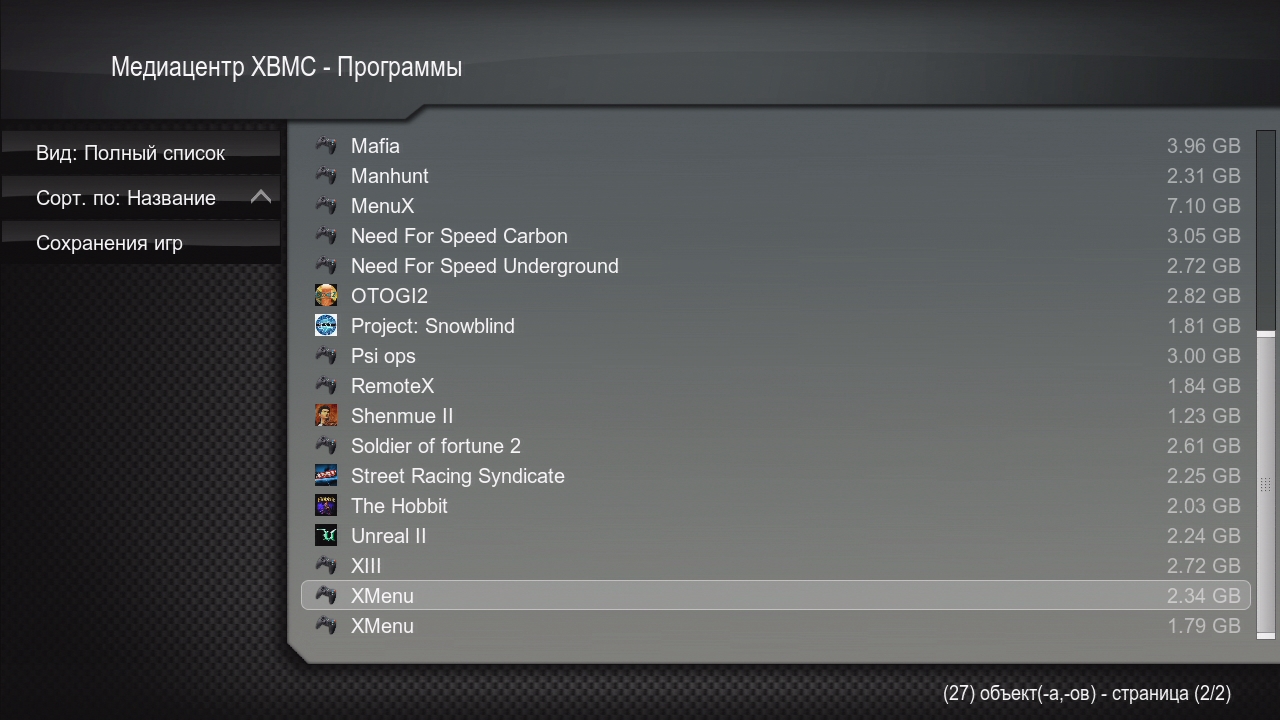Viewport: 1280px width, 720px height.
Task: Click the gamepad icon beside MenuX
Action: (326, 206)
